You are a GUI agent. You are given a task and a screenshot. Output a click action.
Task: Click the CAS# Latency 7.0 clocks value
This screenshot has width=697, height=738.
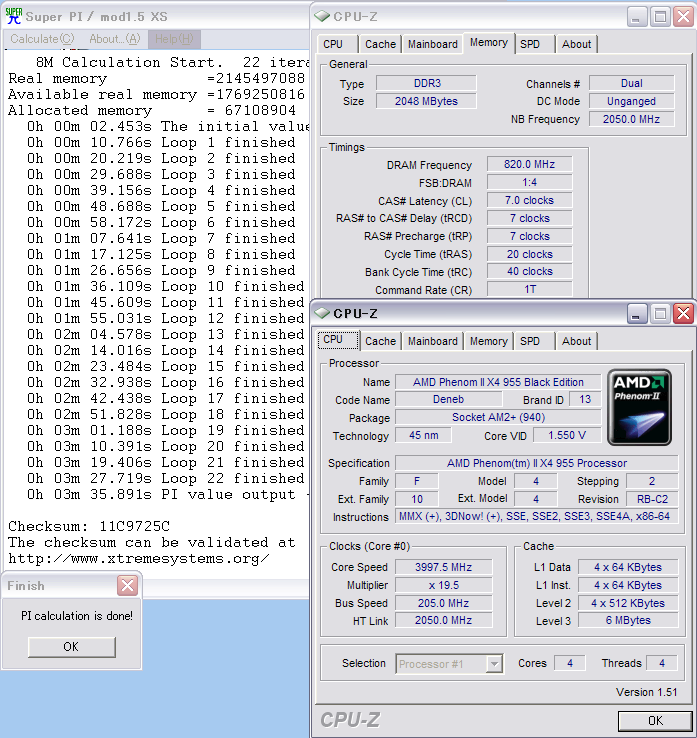point(529,200)
